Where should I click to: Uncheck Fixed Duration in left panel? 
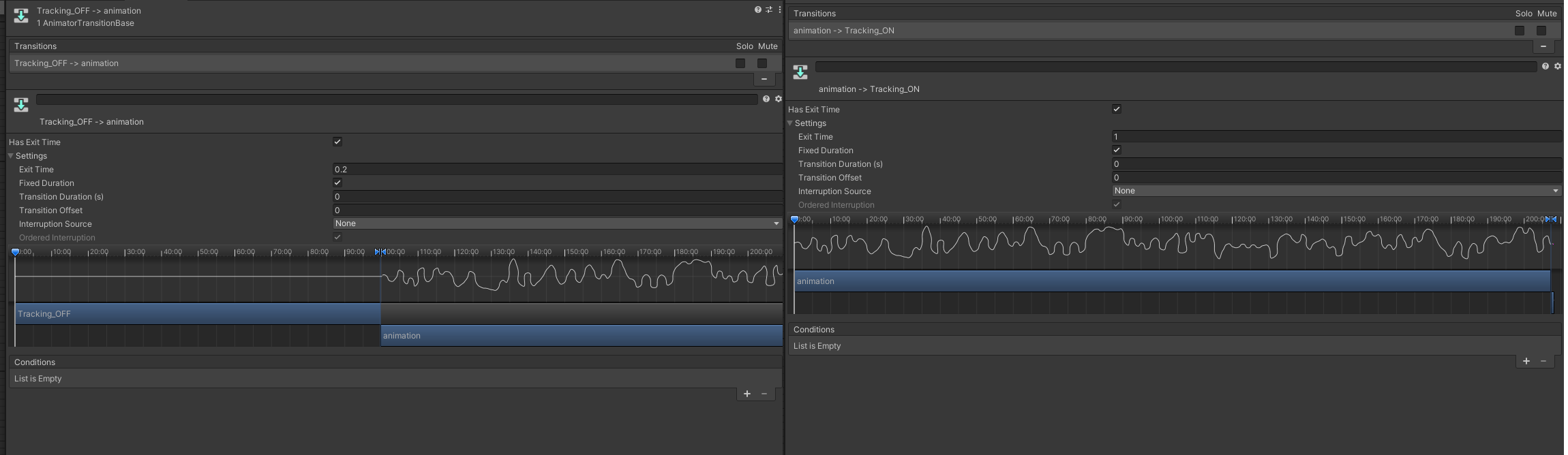[337, 183]
